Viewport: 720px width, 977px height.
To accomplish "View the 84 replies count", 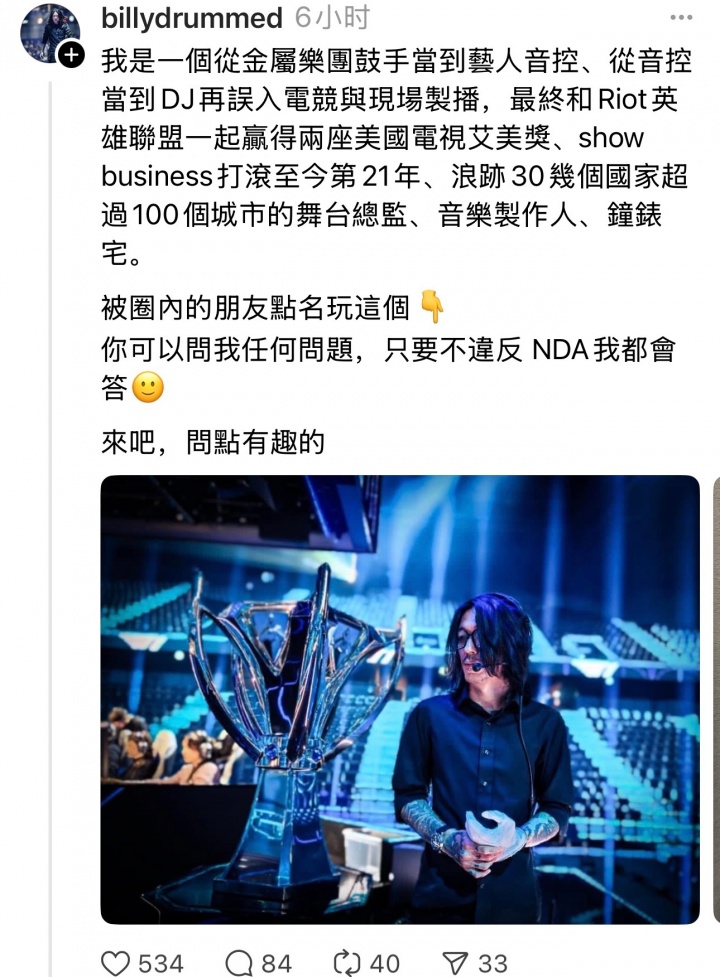I will 277,963.
